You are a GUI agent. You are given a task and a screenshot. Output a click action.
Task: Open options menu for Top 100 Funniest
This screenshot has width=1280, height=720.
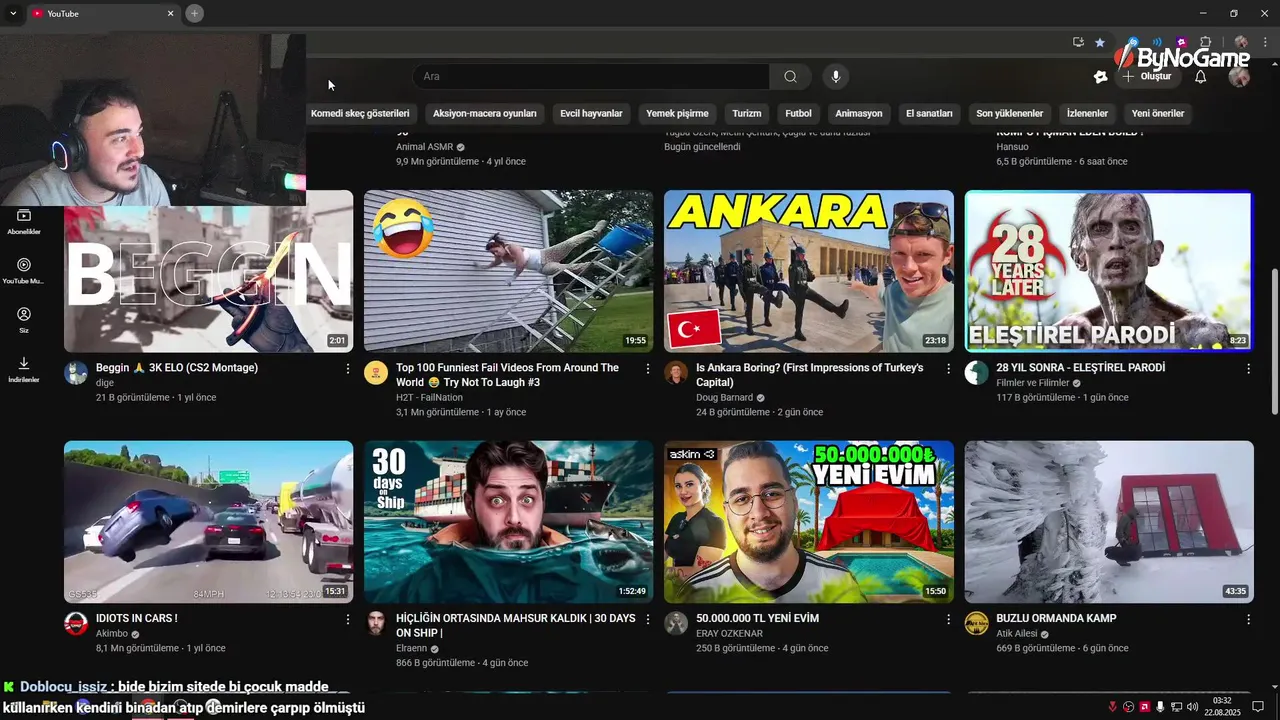tap(648, 369)
